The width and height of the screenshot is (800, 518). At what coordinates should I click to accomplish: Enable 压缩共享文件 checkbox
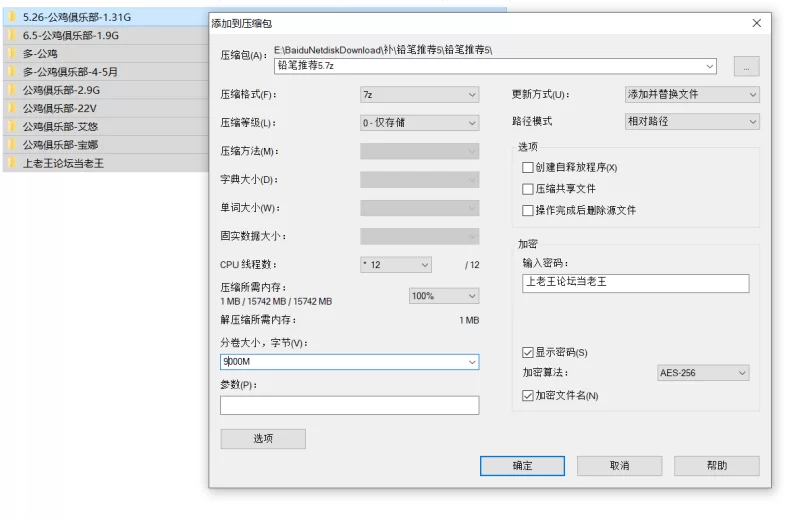pos(528,189)
